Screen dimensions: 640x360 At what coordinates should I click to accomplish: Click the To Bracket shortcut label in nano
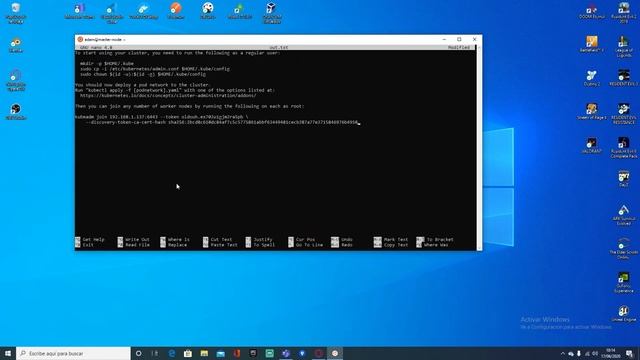coord(440,240)
